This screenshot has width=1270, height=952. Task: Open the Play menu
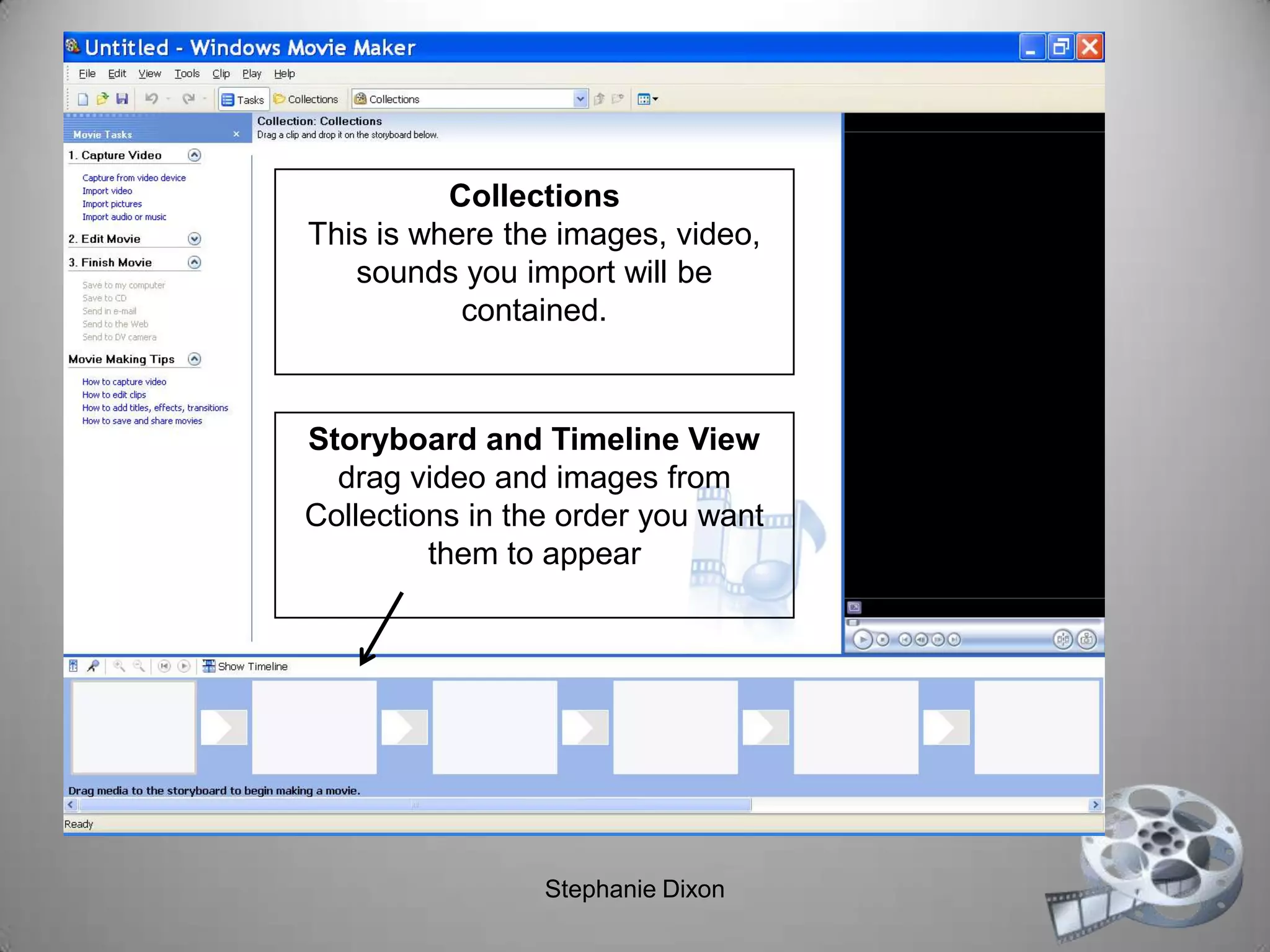251,74
